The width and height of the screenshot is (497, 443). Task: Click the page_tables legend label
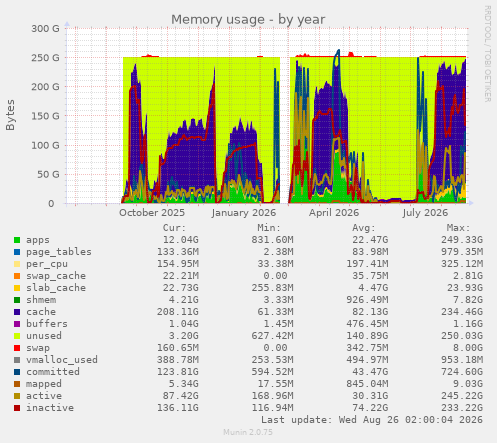[59, 252]
